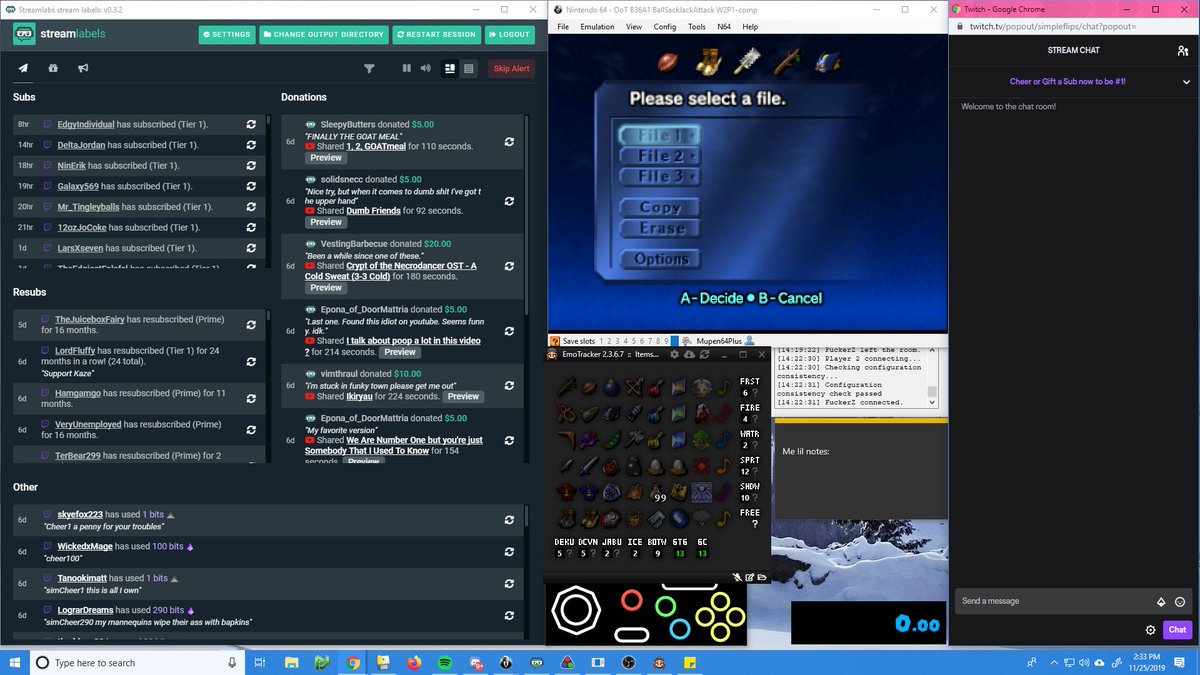Replay VestingBarbecue donation alert

pyautogui.click(x=509, y=266)
